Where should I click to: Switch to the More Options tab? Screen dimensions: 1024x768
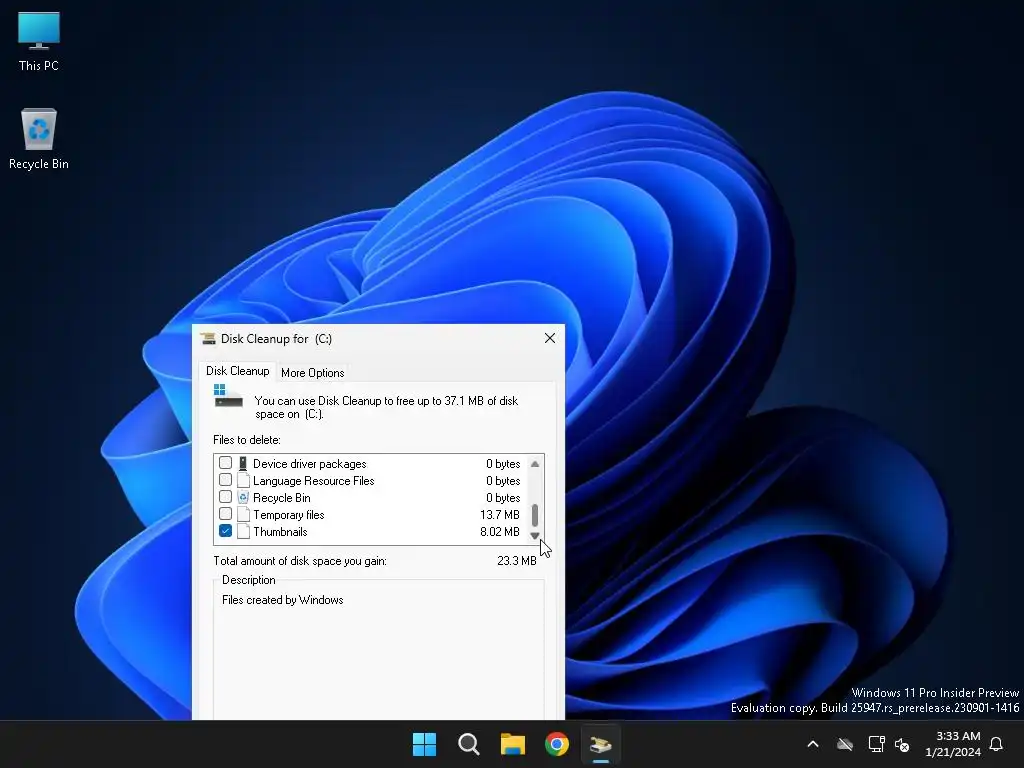click(312, 373)
